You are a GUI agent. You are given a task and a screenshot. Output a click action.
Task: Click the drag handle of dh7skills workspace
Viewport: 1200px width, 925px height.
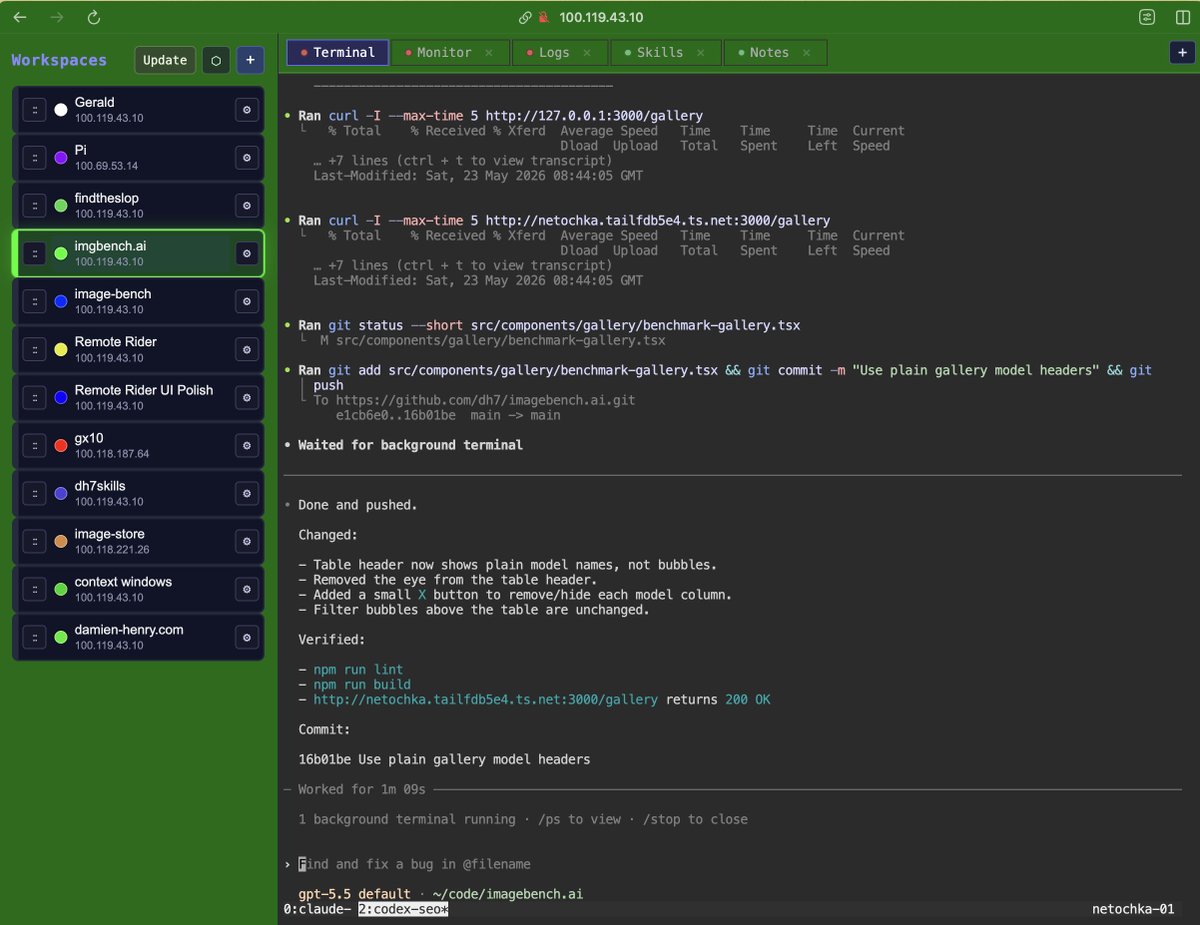[x=34, y=494]
